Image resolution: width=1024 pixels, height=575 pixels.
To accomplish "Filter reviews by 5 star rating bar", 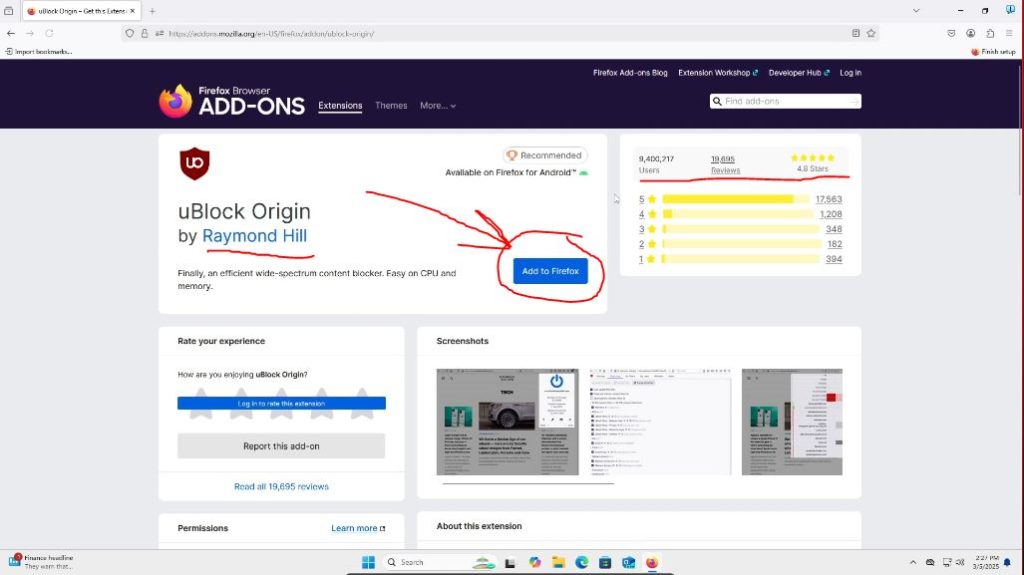I will tap(735, 199).
